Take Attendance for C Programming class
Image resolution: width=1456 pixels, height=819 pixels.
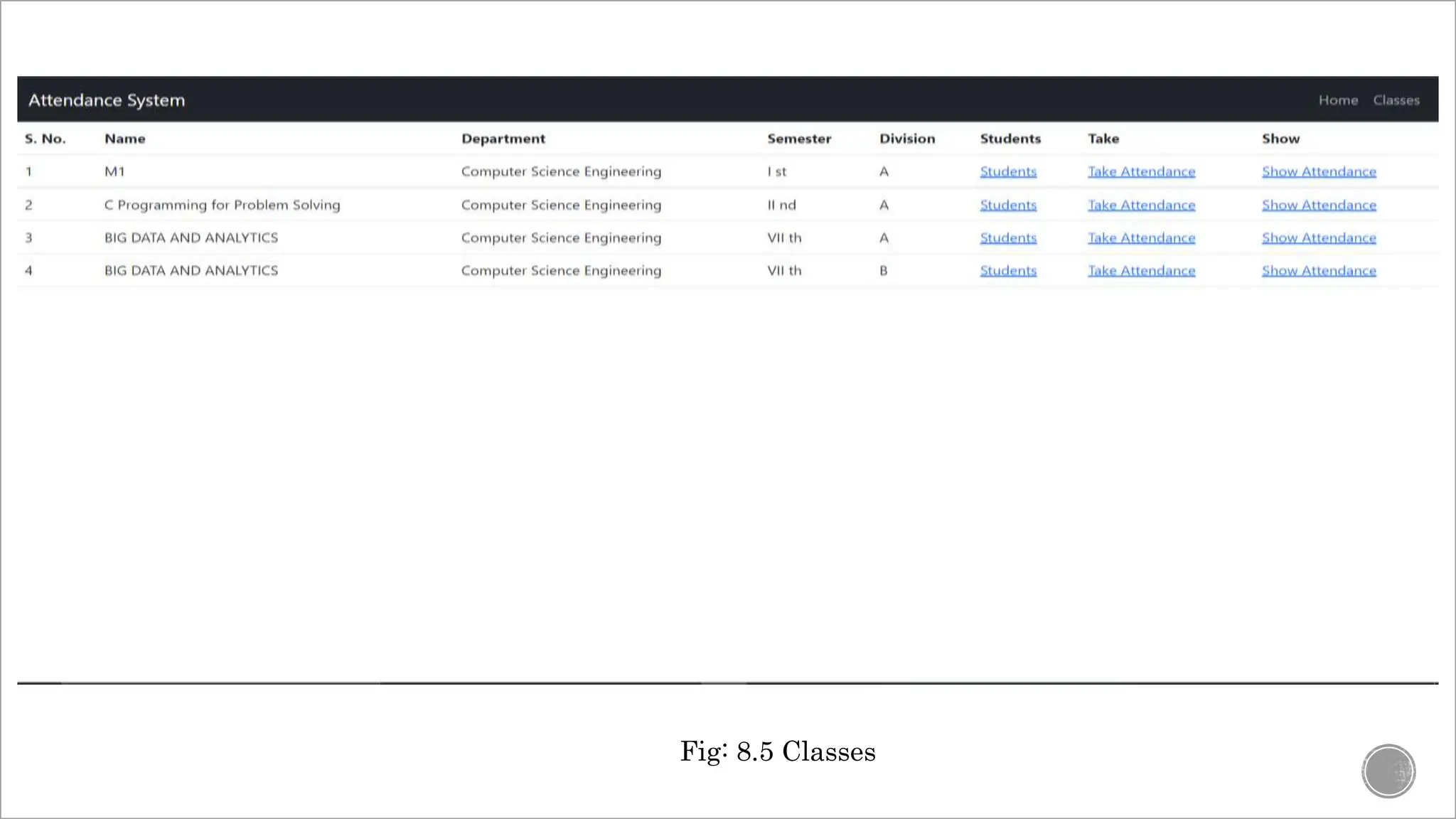(x=1141, y=205)
